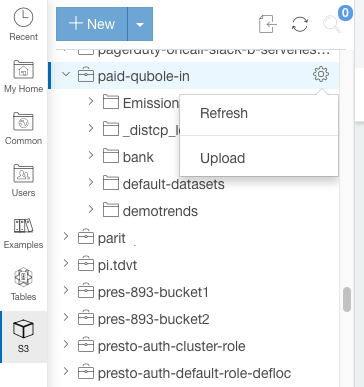Open the Recent section in the sidebar
Image resolution: width=364 pixels, height=387 pixels.
point(23,25)
